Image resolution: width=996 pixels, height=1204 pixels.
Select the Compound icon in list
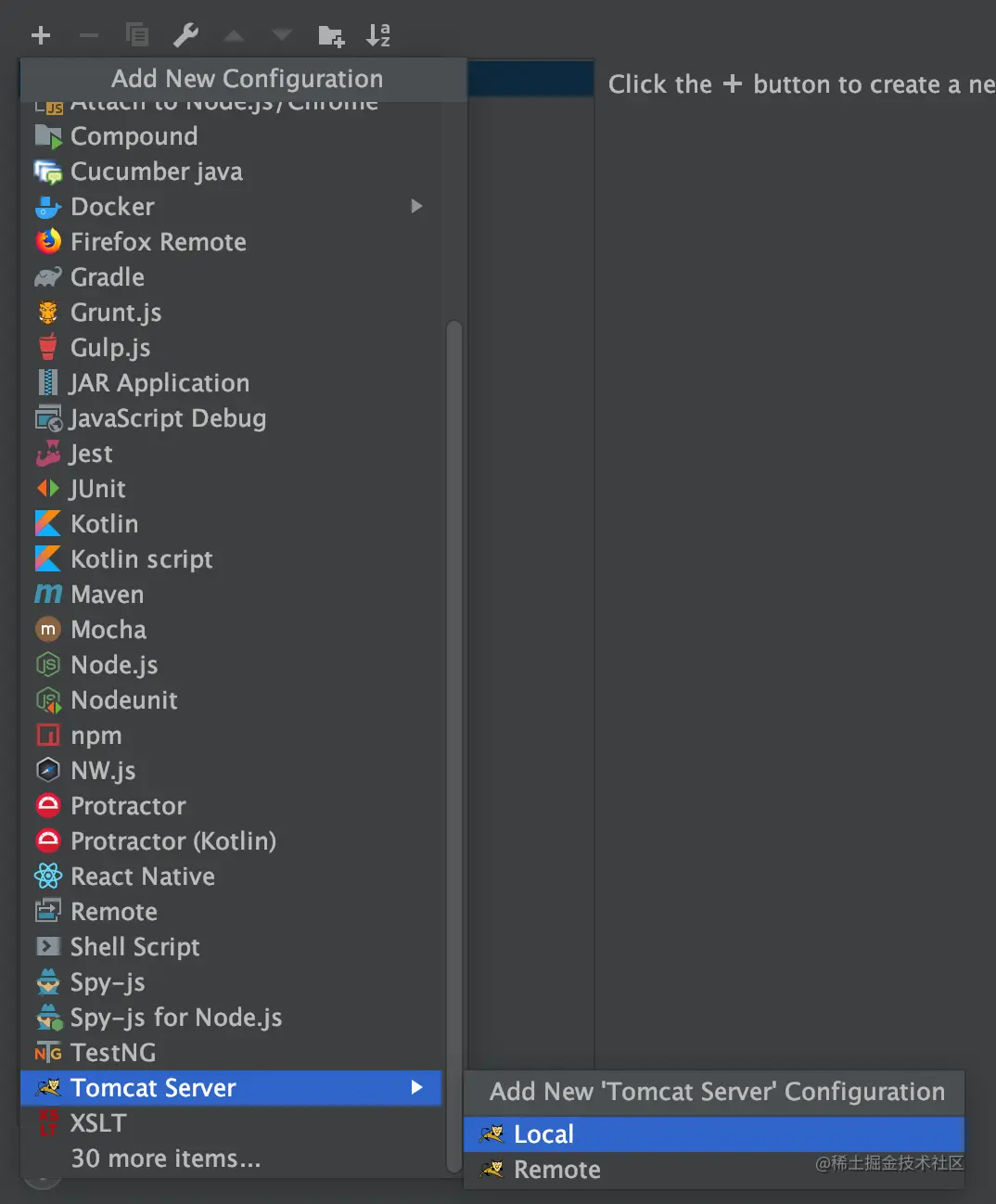click(x=48, y=136)
